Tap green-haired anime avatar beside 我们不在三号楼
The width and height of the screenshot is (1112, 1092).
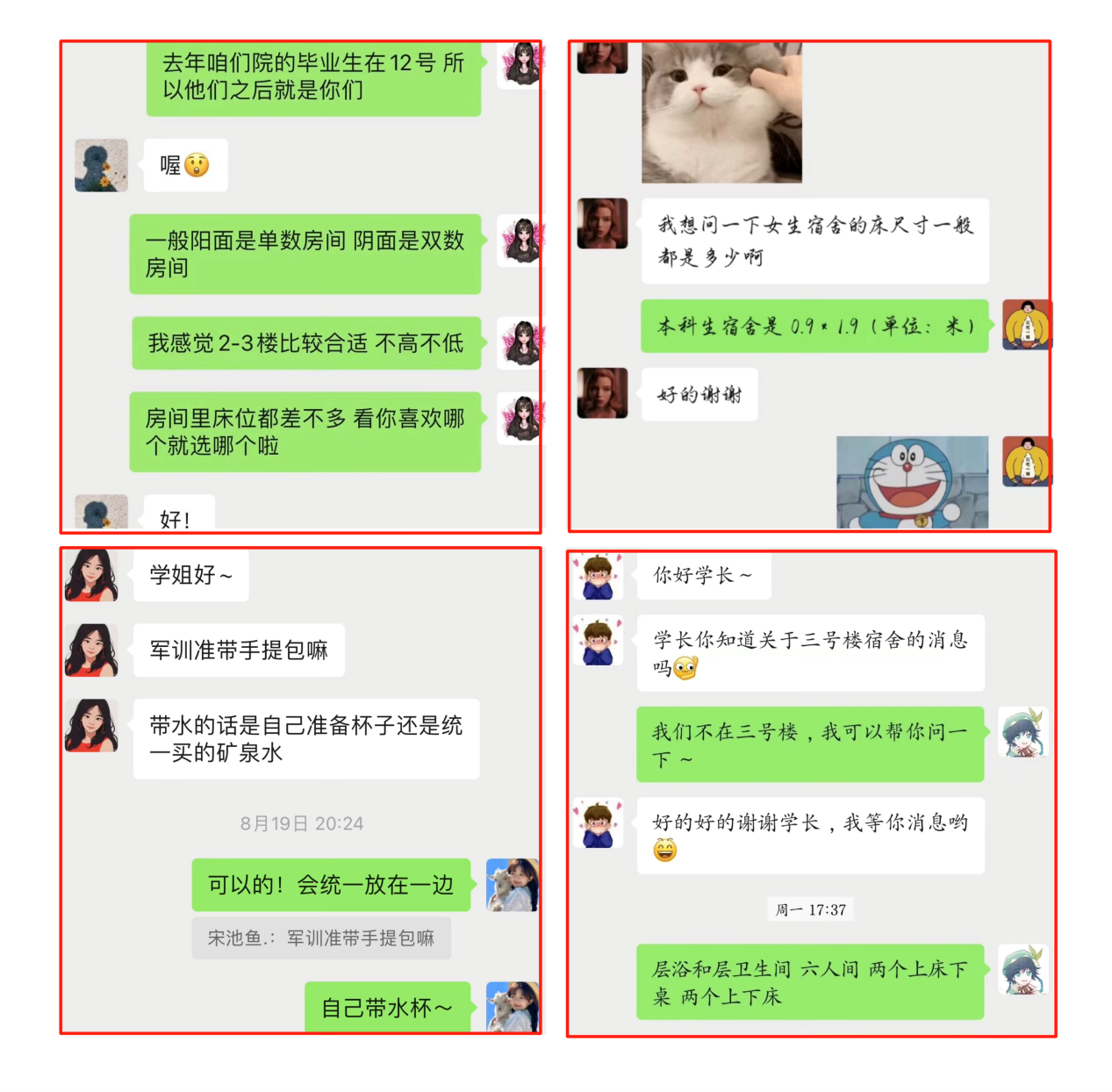pyautogui.click(x=1024, y=732)
